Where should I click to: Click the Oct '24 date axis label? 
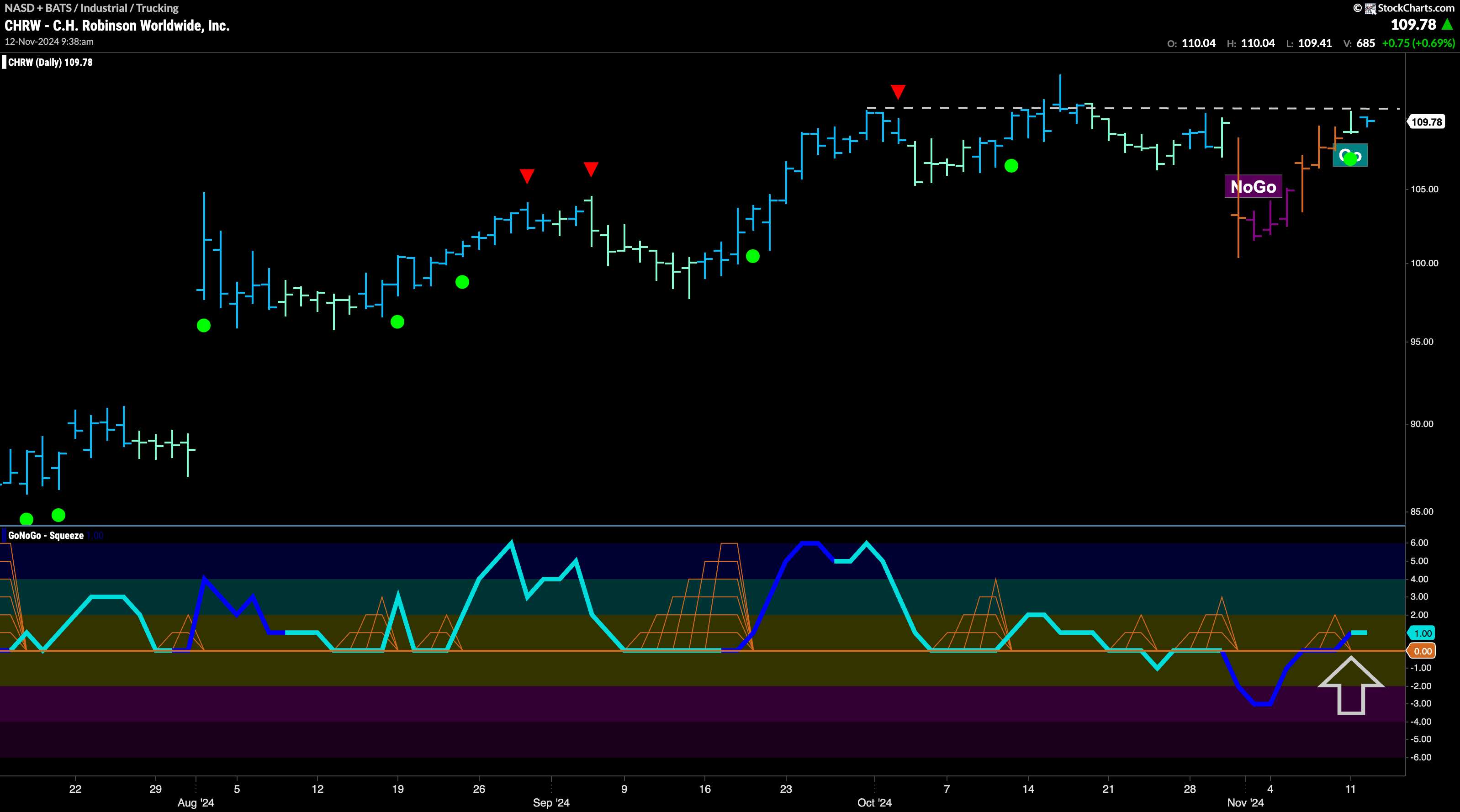coord(874,803)
